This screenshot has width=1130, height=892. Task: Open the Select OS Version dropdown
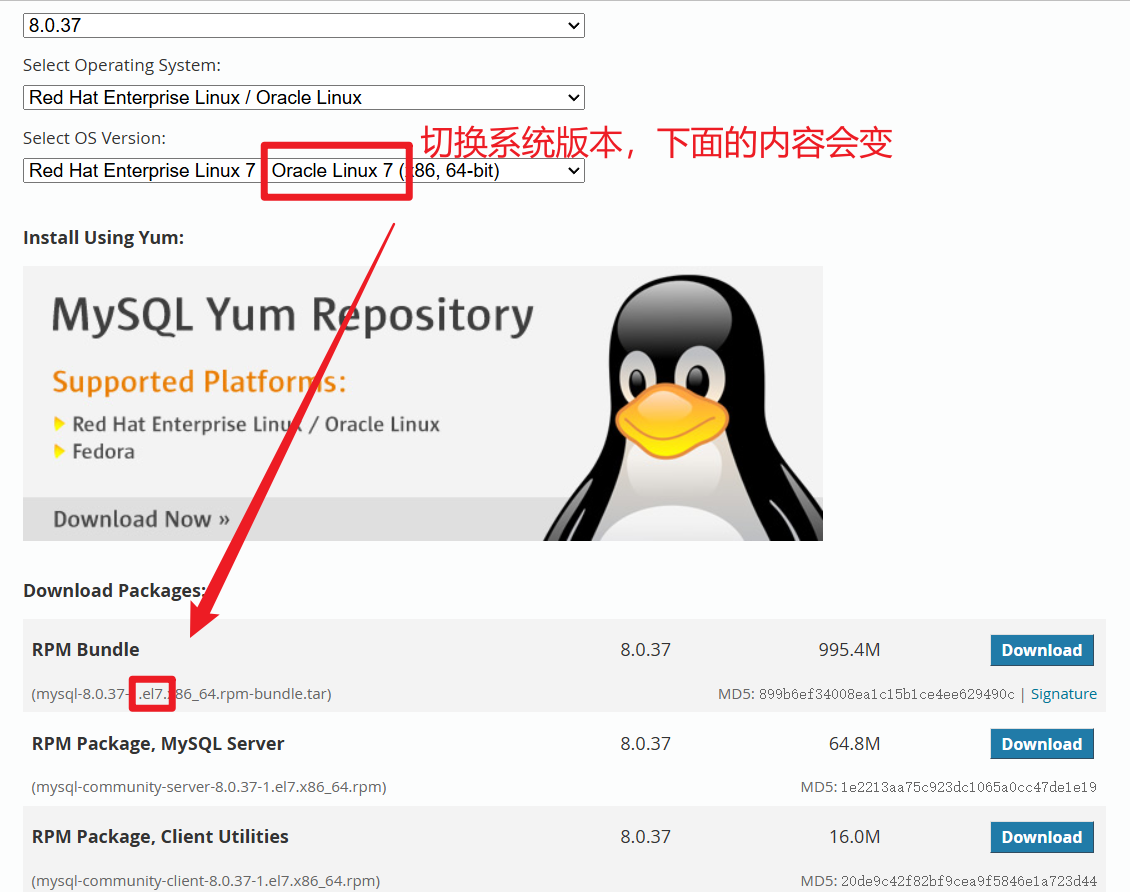tap(303, 171)
